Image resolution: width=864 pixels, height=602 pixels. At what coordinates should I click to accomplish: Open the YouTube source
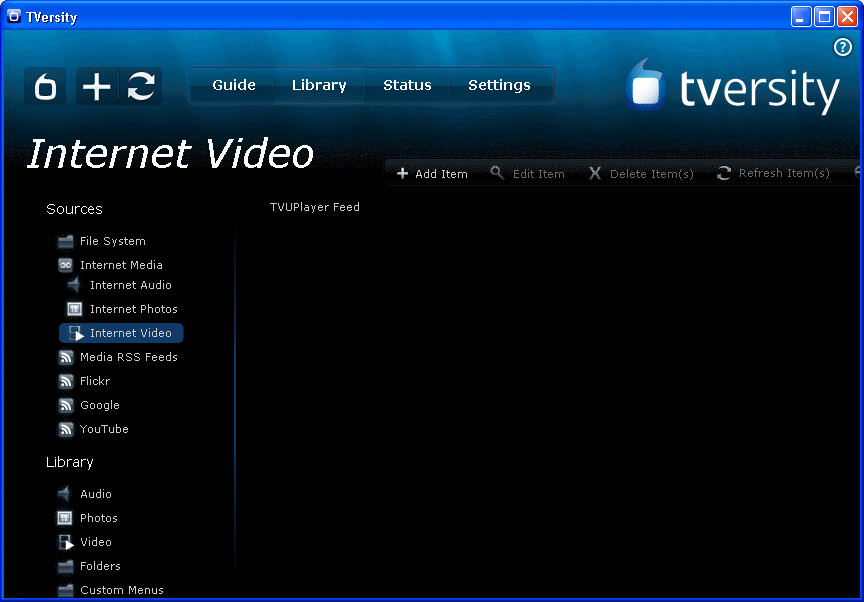point(104,429)
